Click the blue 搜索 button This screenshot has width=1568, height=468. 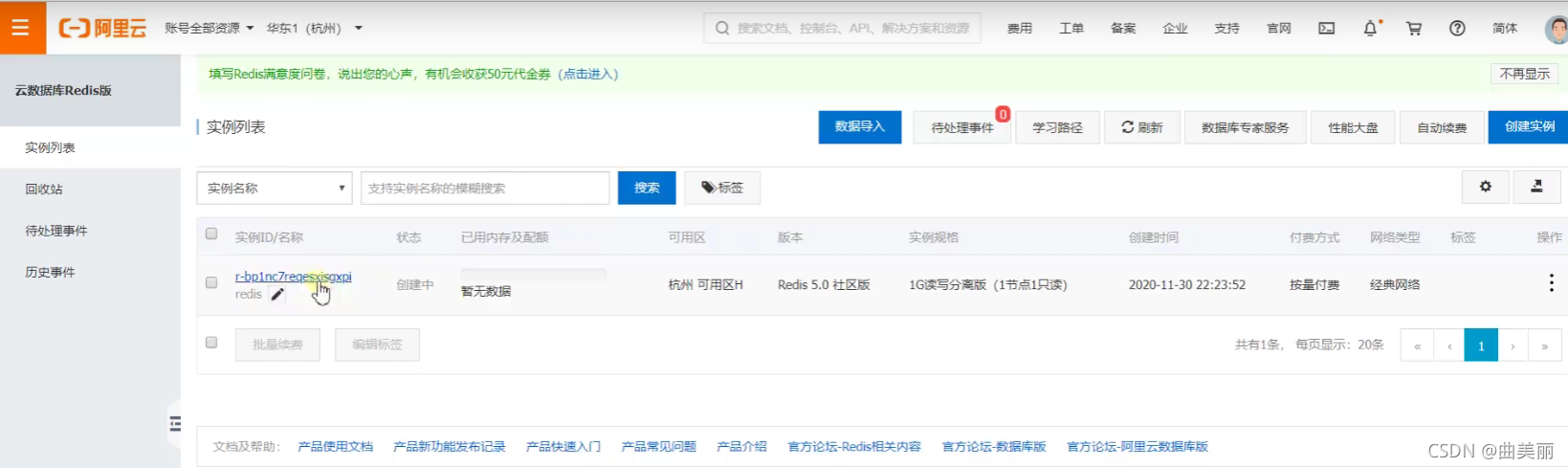coord(647,188)
